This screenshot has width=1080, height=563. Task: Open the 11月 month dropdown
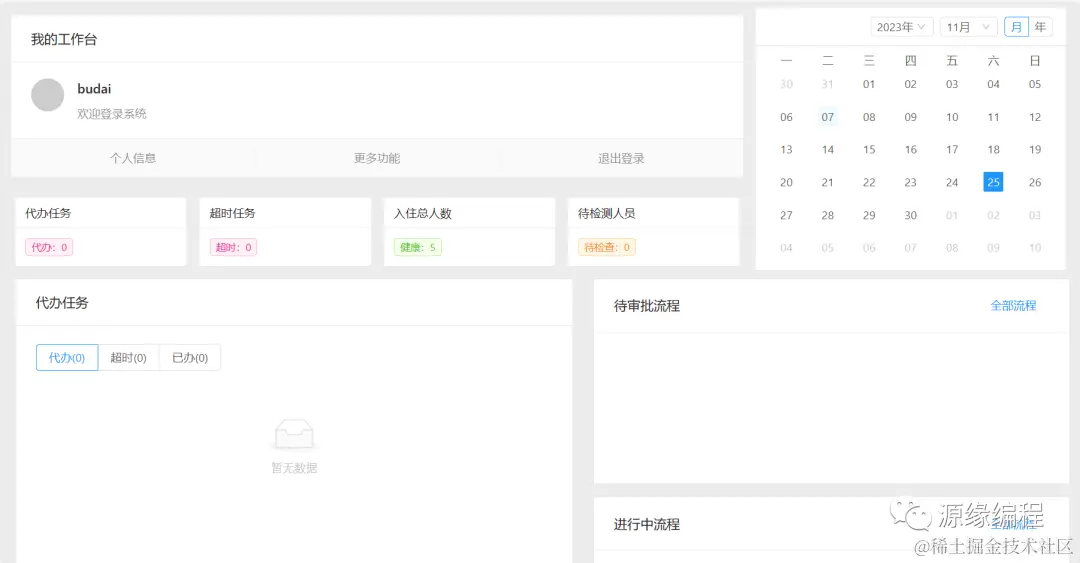(968, 27)
